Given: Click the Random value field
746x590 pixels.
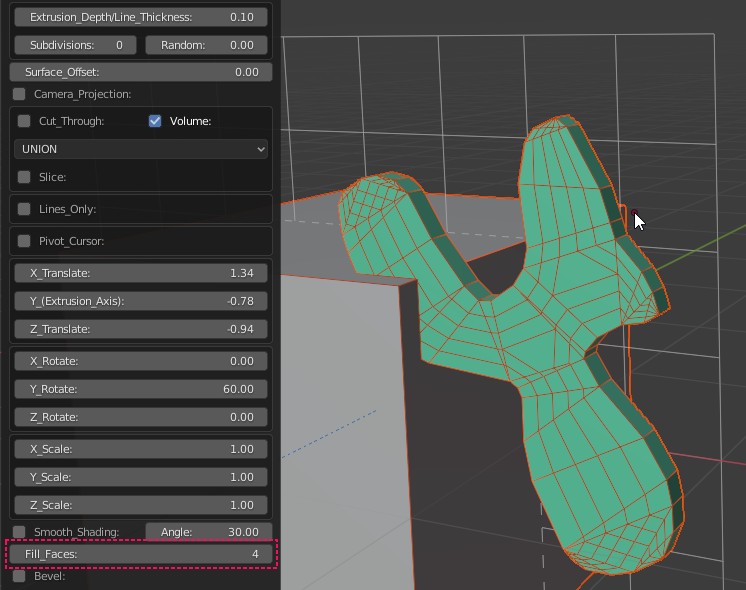Looking at the screenshot, I should click(x=206, y=45).
